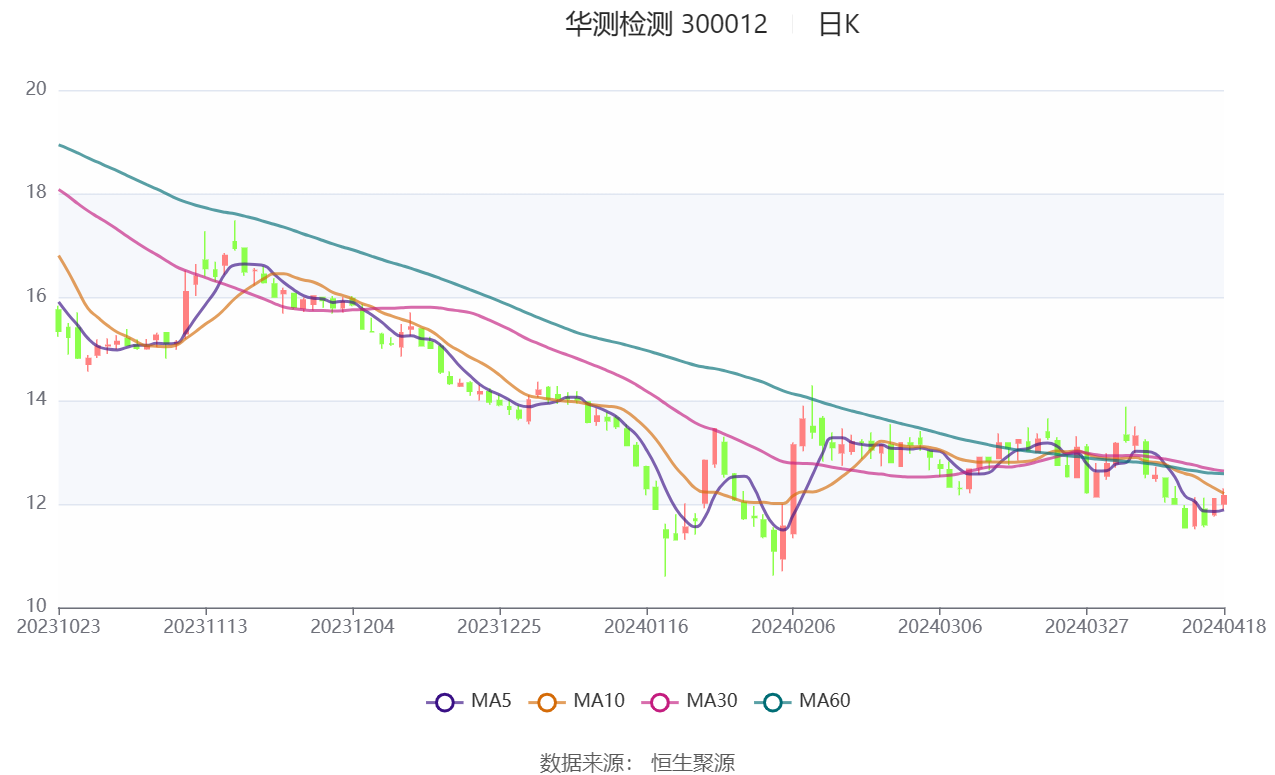Click x-axis date label 20240418
The image size is (1275, 775).
tap(1224, 626)
